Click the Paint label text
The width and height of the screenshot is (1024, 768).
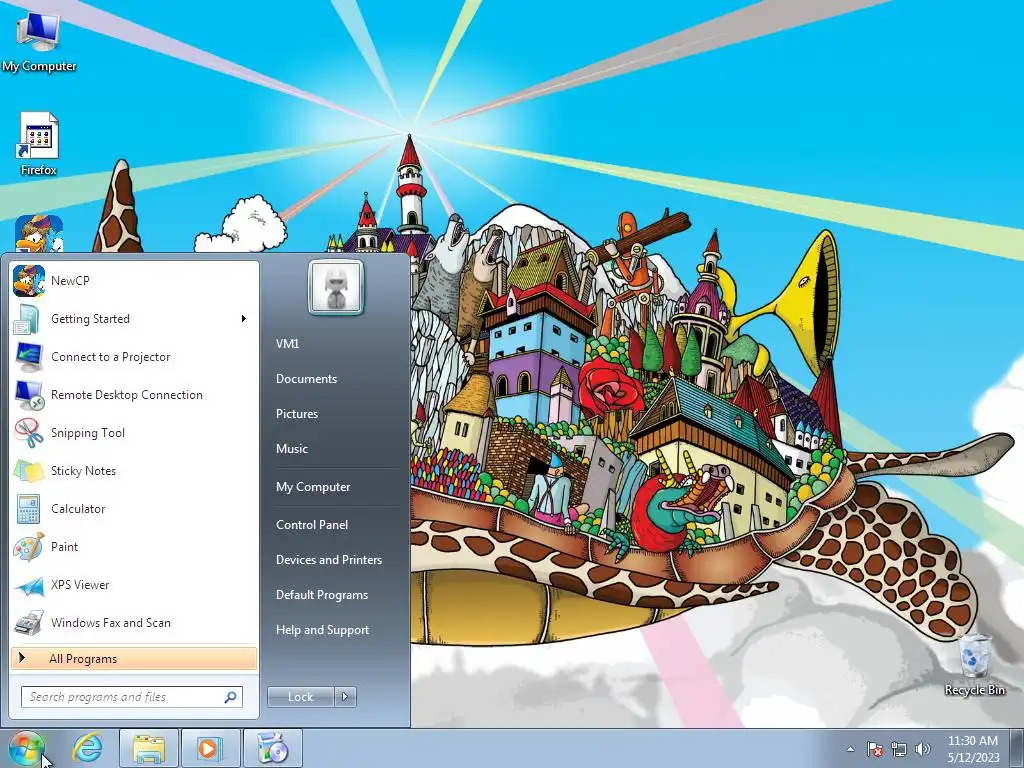[64, 547]
